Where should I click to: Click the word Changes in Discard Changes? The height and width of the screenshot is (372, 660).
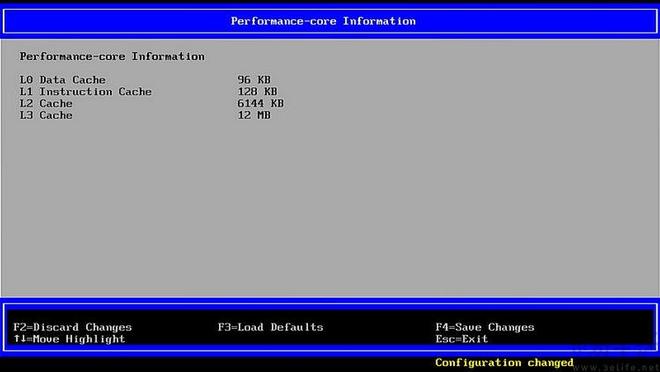pyautogui.click(x=109, y=327)
